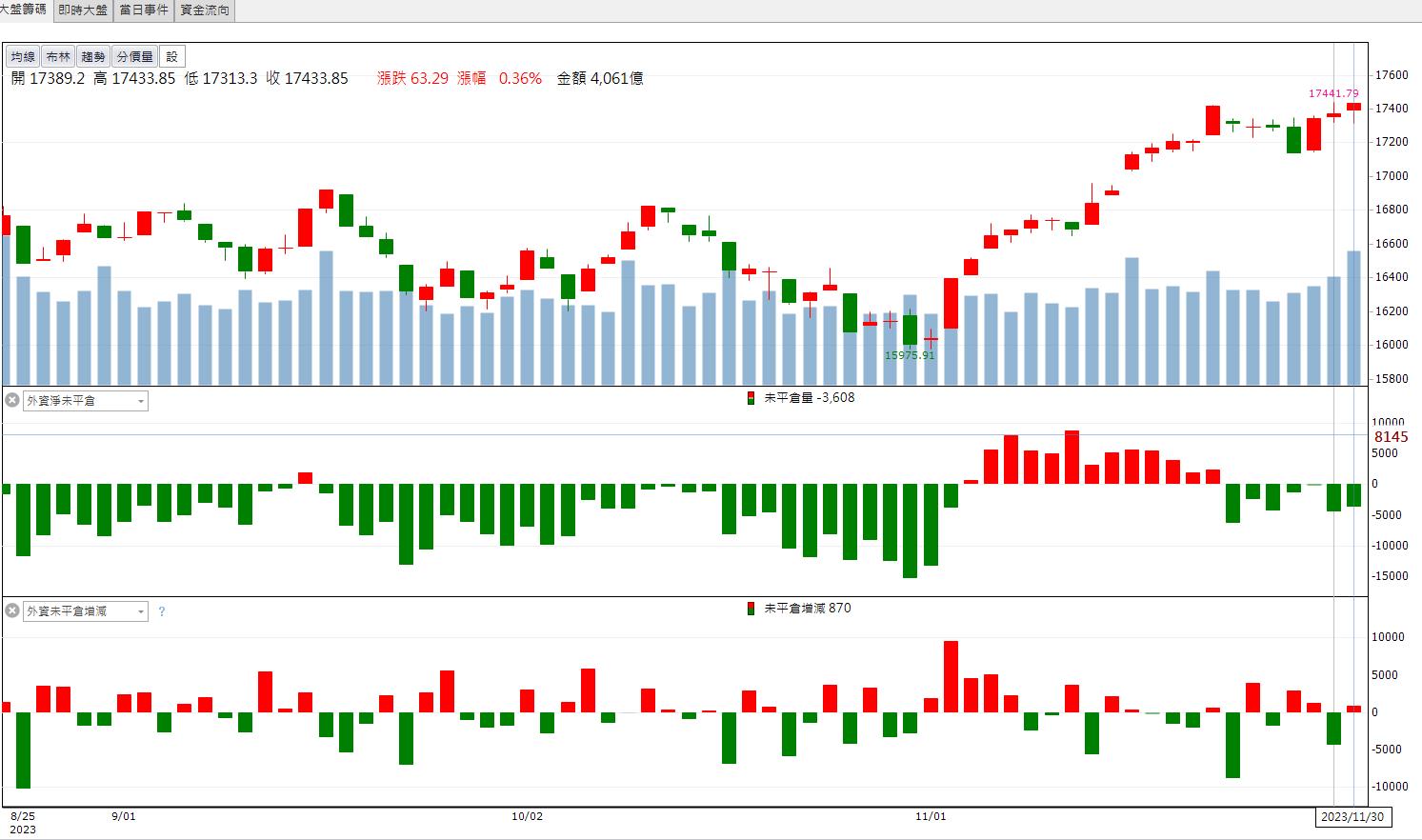
Task: Toggle the 趨勢 trend overlay
Action: pos(93,57)
